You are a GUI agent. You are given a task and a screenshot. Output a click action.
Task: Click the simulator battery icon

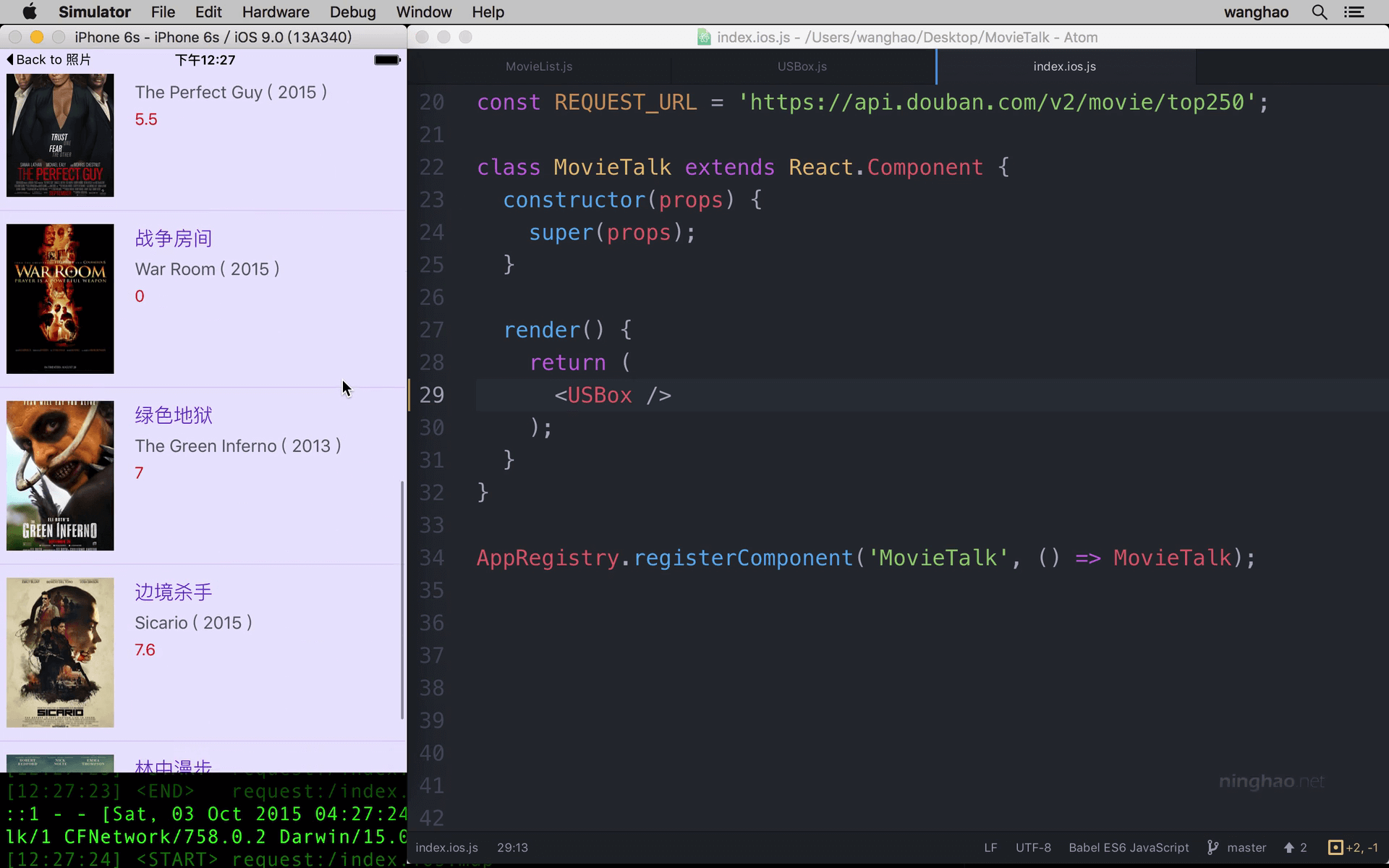tap(387, 60)
